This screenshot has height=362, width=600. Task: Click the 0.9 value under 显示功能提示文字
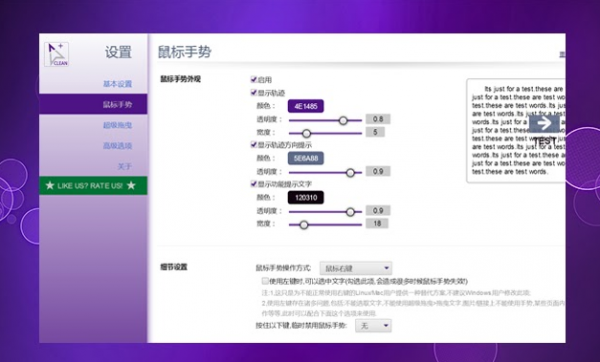coord(378,210)
